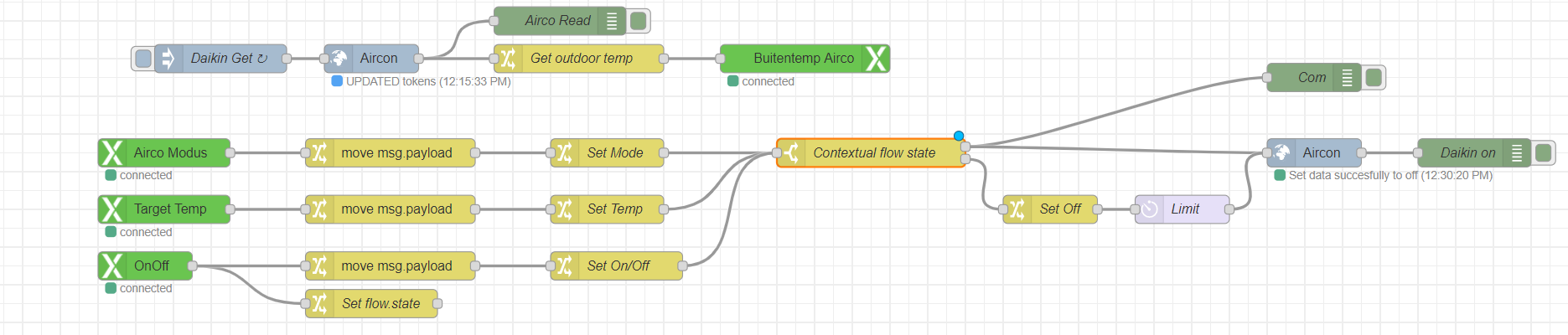Select the Set Off node label
1568x335 pixels.
tap(1060, 209)
